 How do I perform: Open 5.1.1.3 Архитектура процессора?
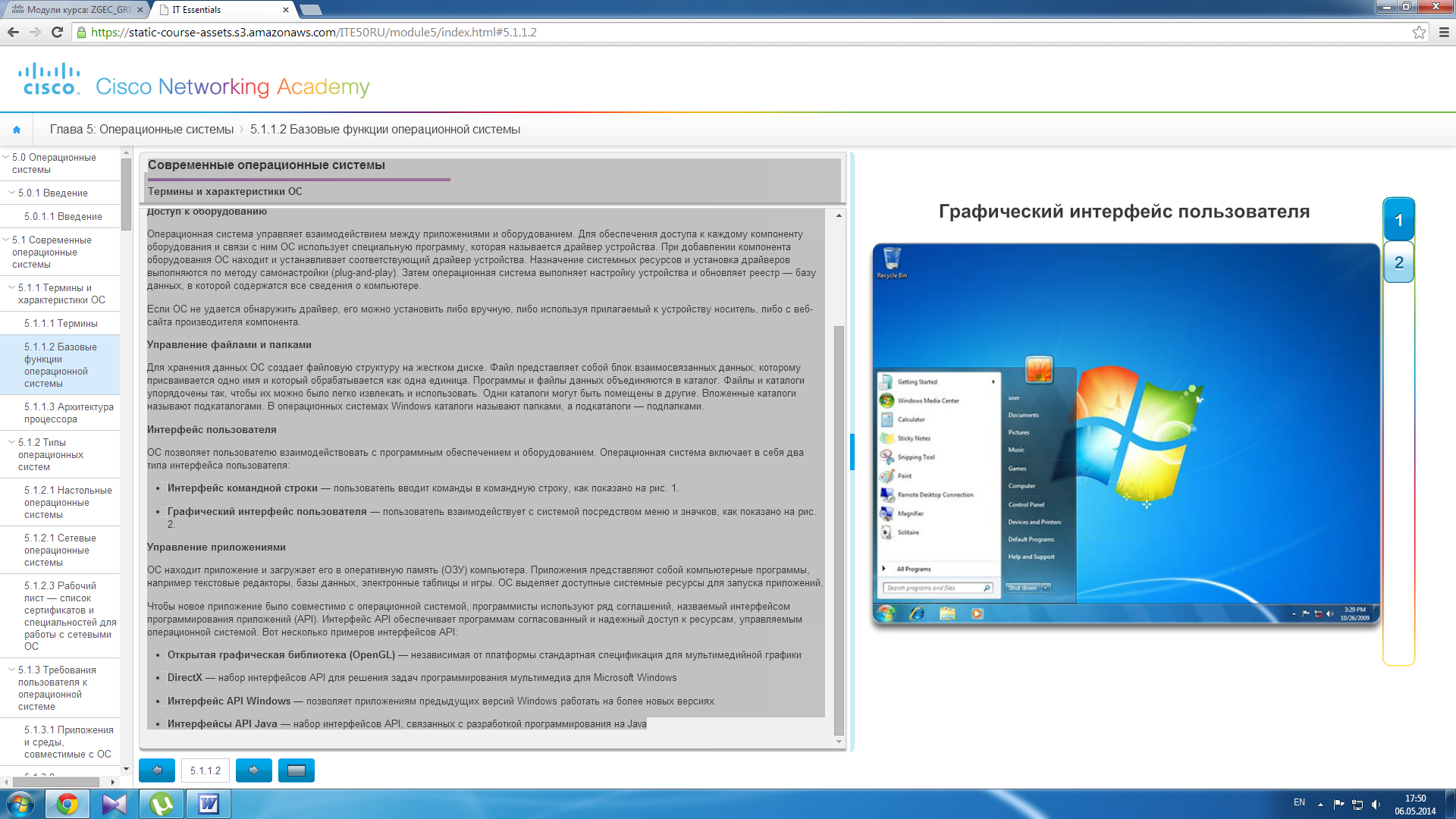[69, 413]
